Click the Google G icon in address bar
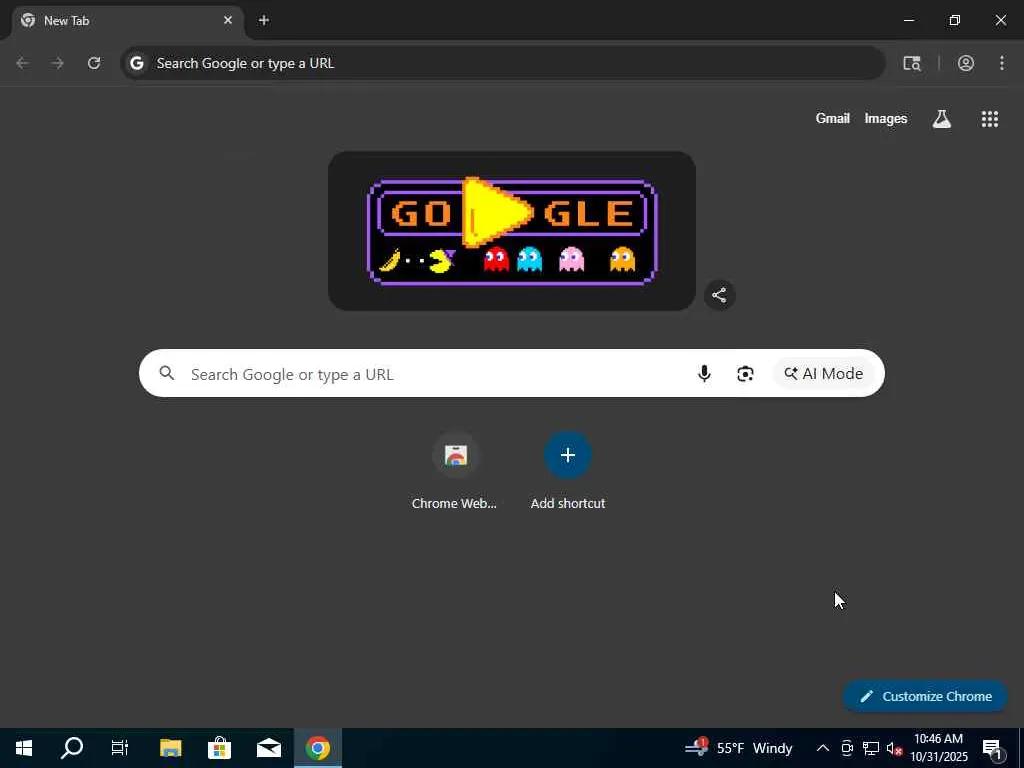Screen dimensions: 1024x768 [x=137, y=63]
